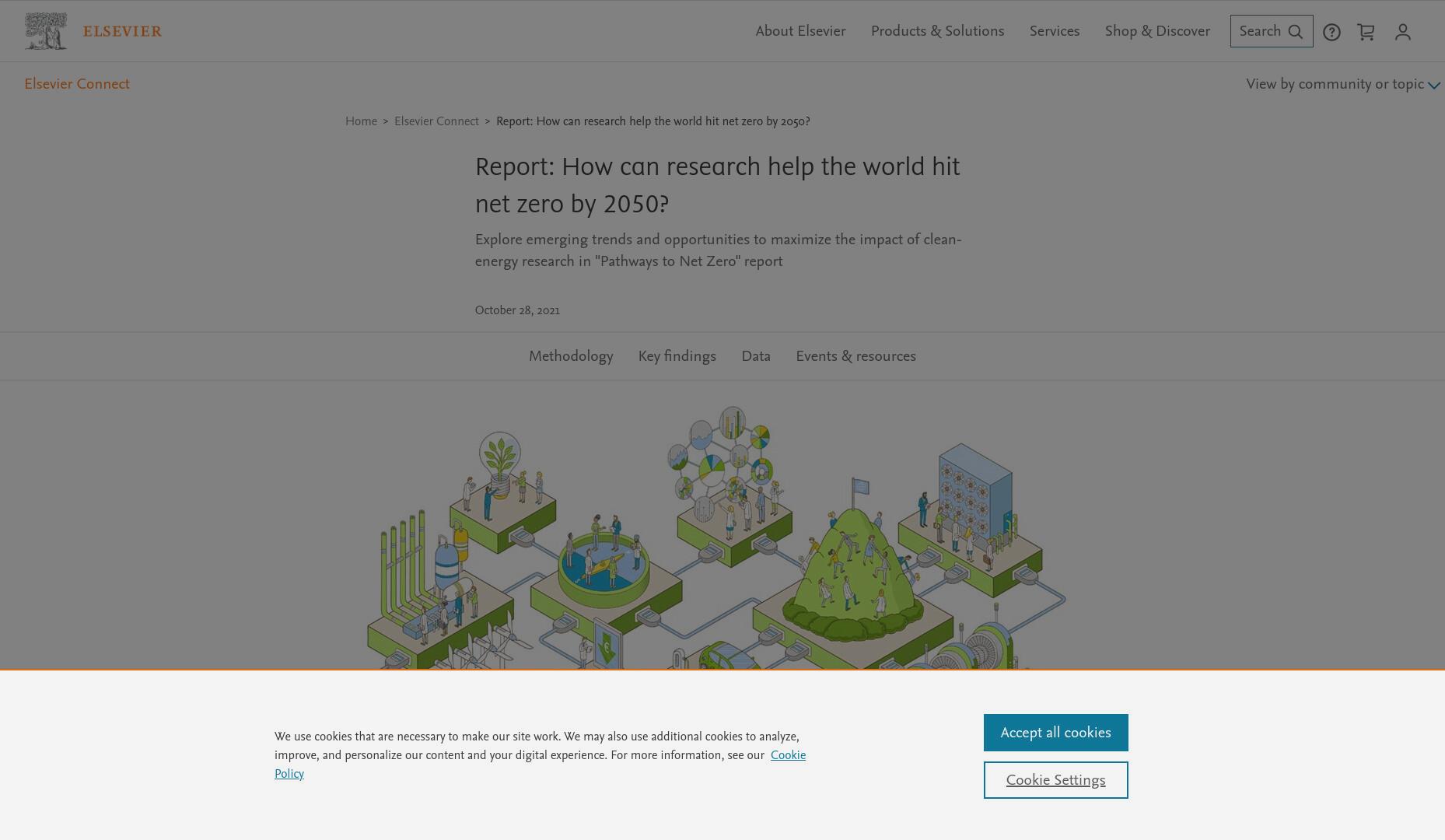Jump to Events & resources section tab
This screenshot has height=840, width=1445.
point(855,356)
